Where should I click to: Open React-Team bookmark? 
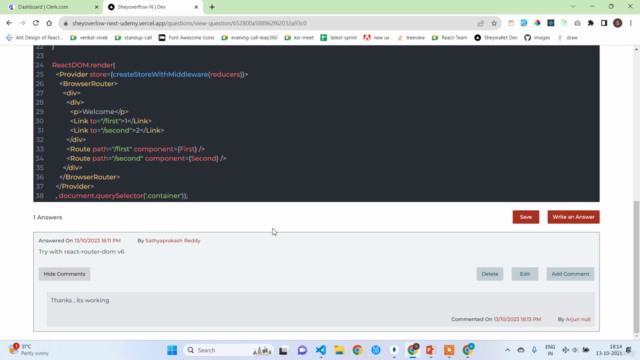click(x=449, y=38)
